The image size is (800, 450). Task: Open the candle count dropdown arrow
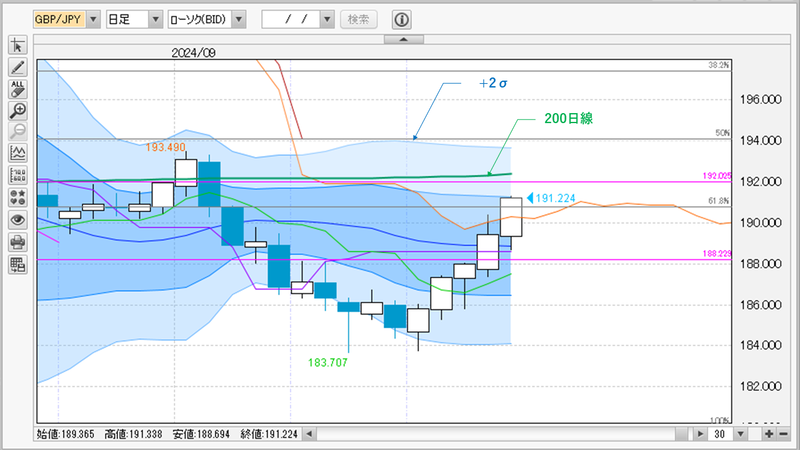[740, 434]
